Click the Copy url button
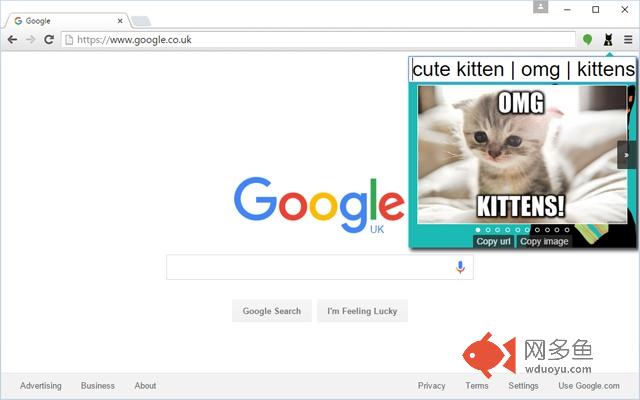Image resolution: width=640 pixels, height=400 pixels. pos(493,242)
